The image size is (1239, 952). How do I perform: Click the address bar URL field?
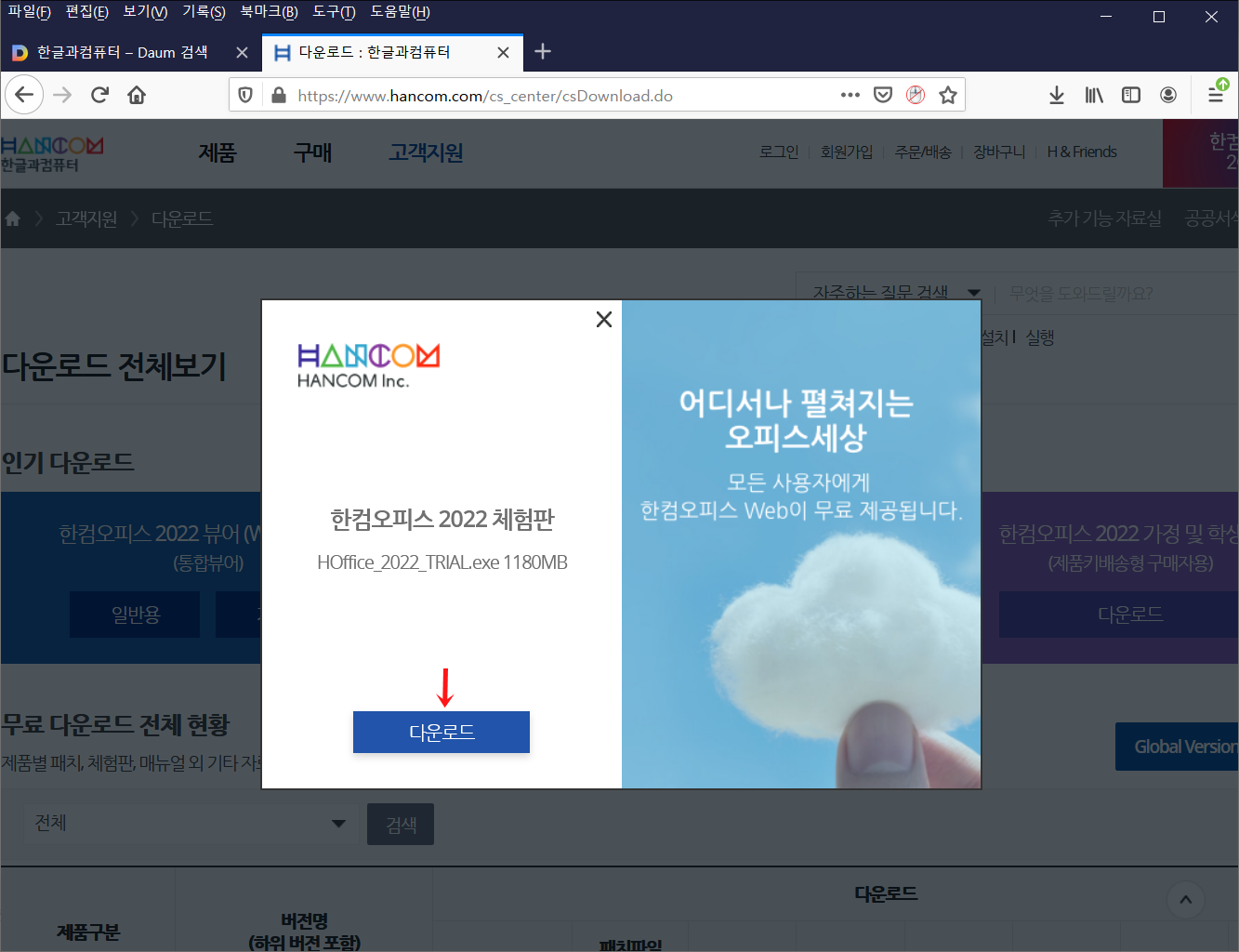562,96
